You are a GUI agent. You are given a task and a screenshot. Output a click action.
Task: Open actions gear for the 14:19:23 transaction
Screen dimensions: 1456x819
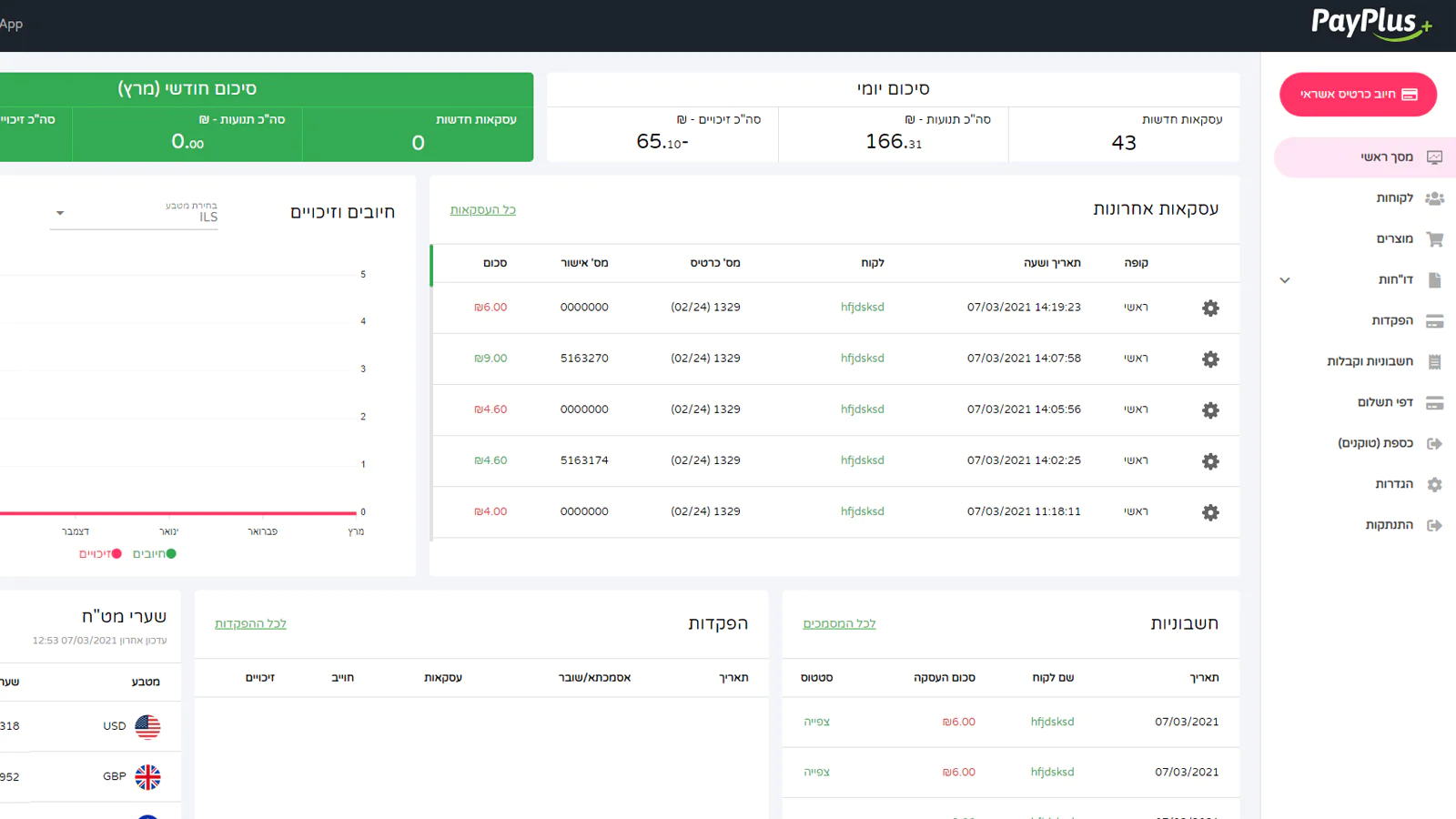coord(1210,308)
